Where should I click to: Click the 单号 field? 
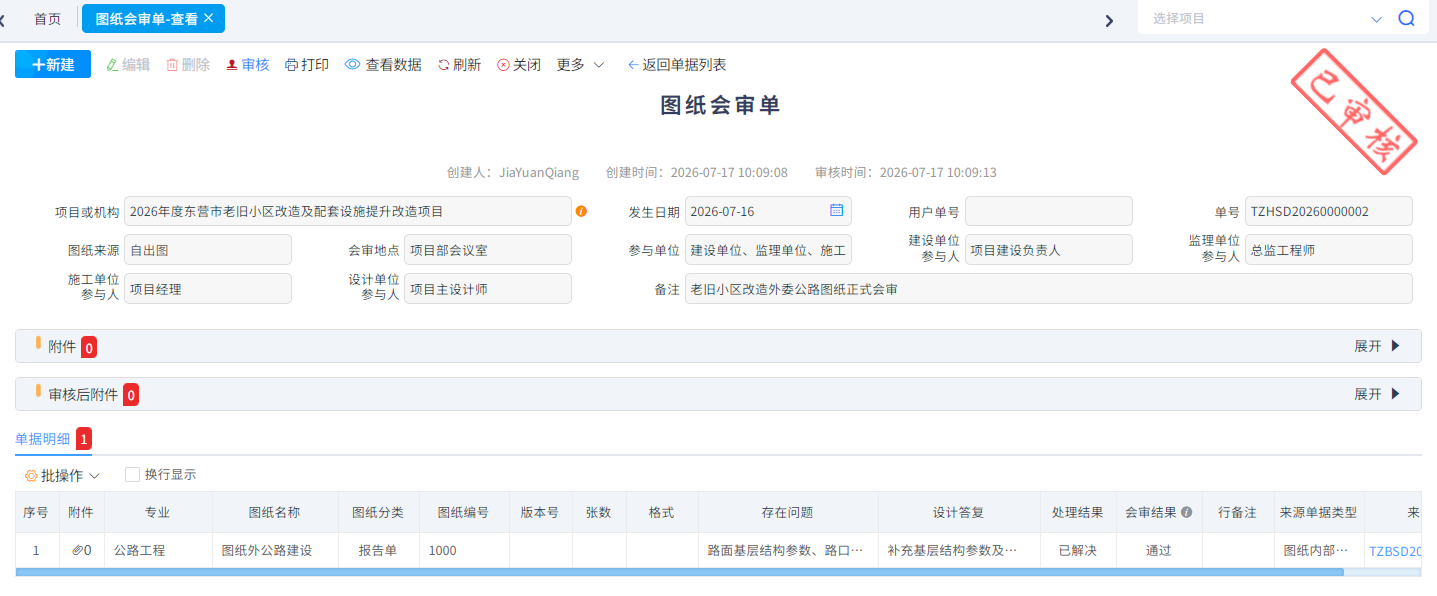click(1329, 211)
